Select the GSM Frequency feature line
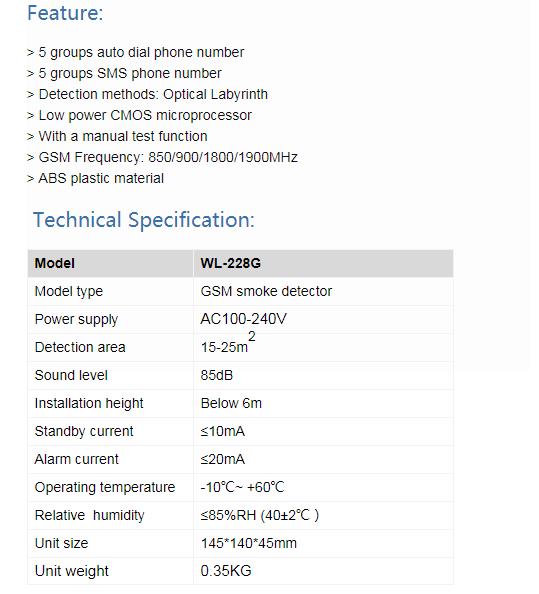Screen dimensions: 539x594 (162, 157)
